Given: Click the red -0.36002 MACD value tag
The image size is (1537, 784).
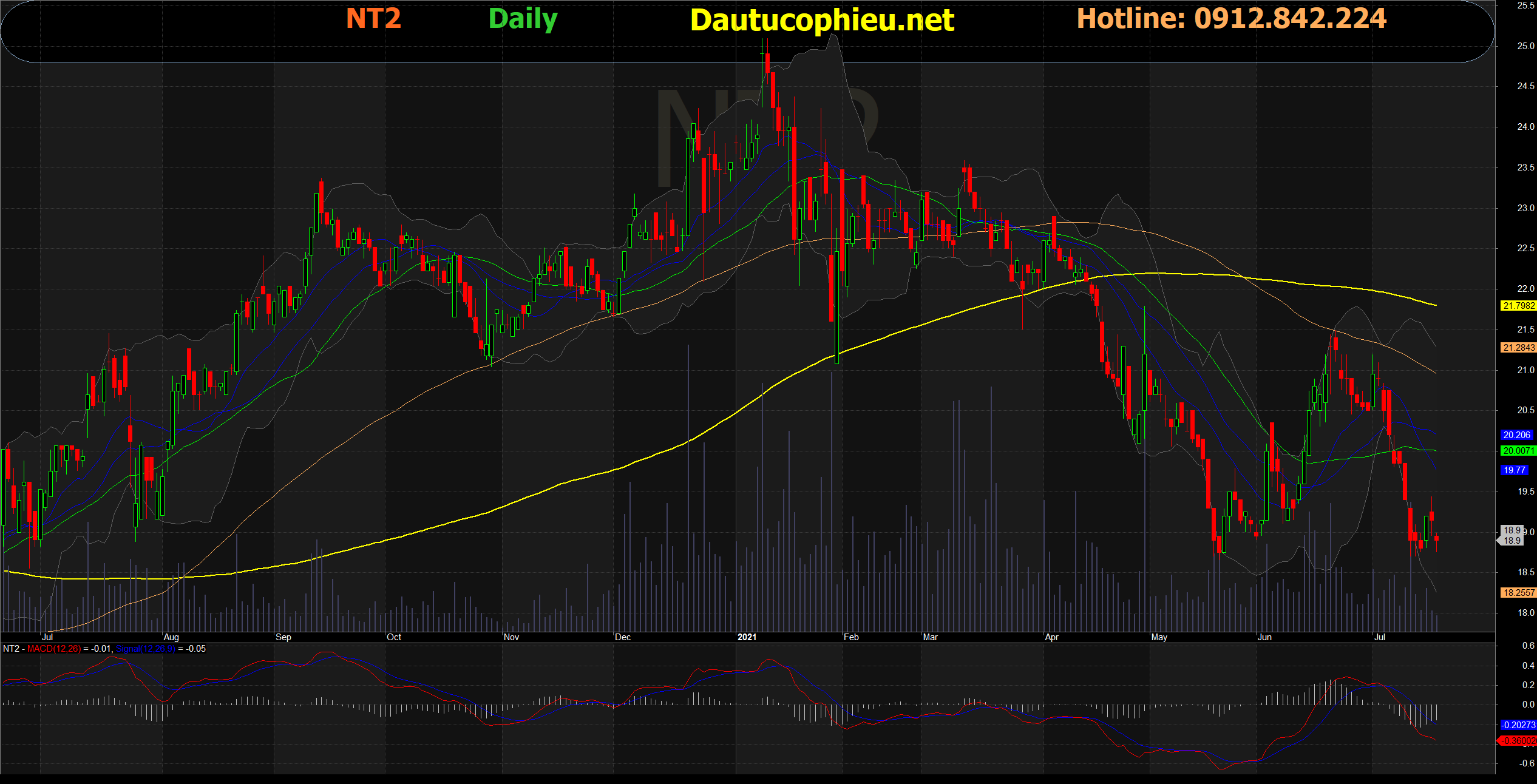Looking at the screenshot, I should point(1518,741).
